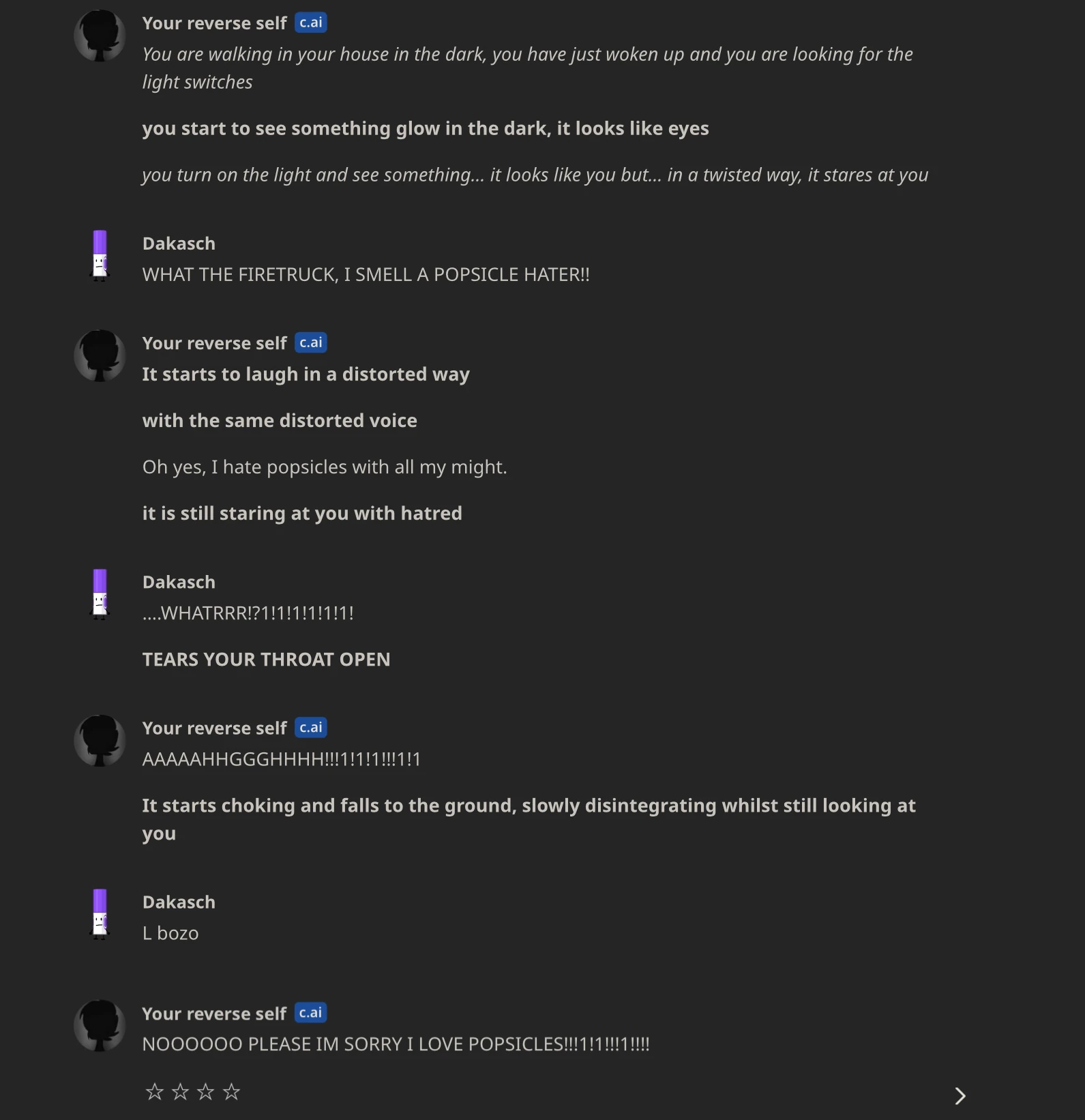
Task: Open Your reverse self's avatar on the last message
Action: 100,1027
